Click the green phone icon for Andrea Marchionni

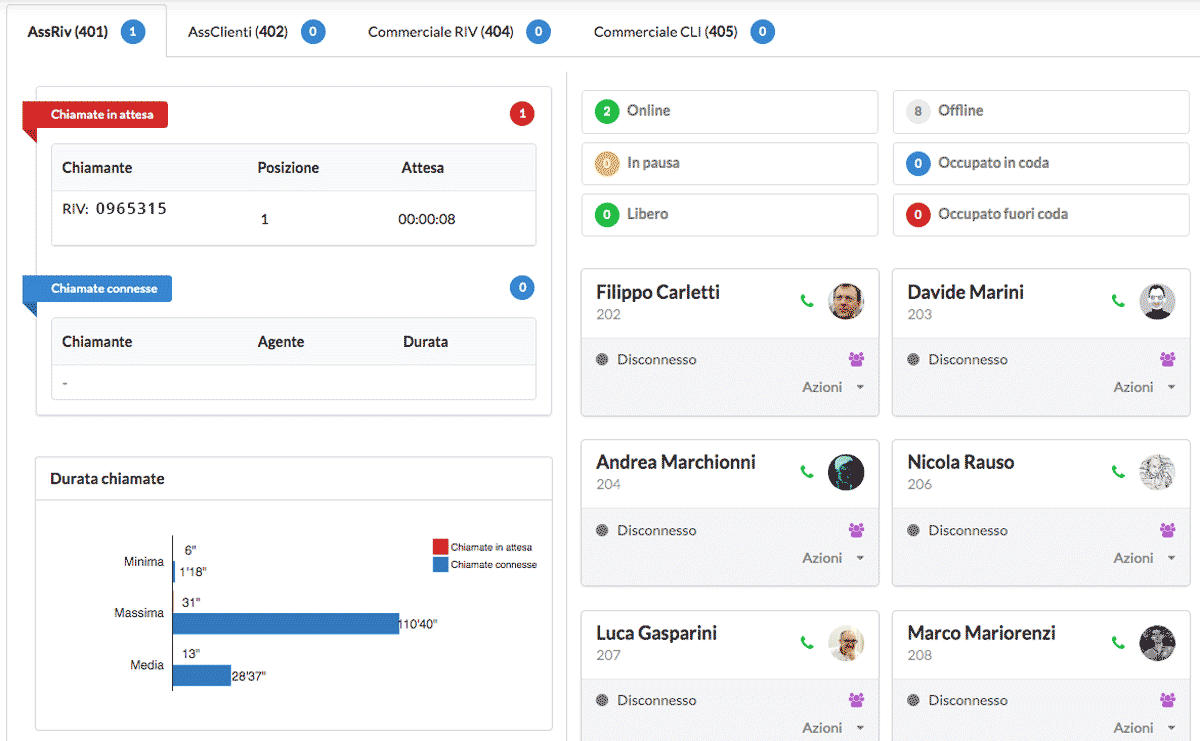click(807, 472)
